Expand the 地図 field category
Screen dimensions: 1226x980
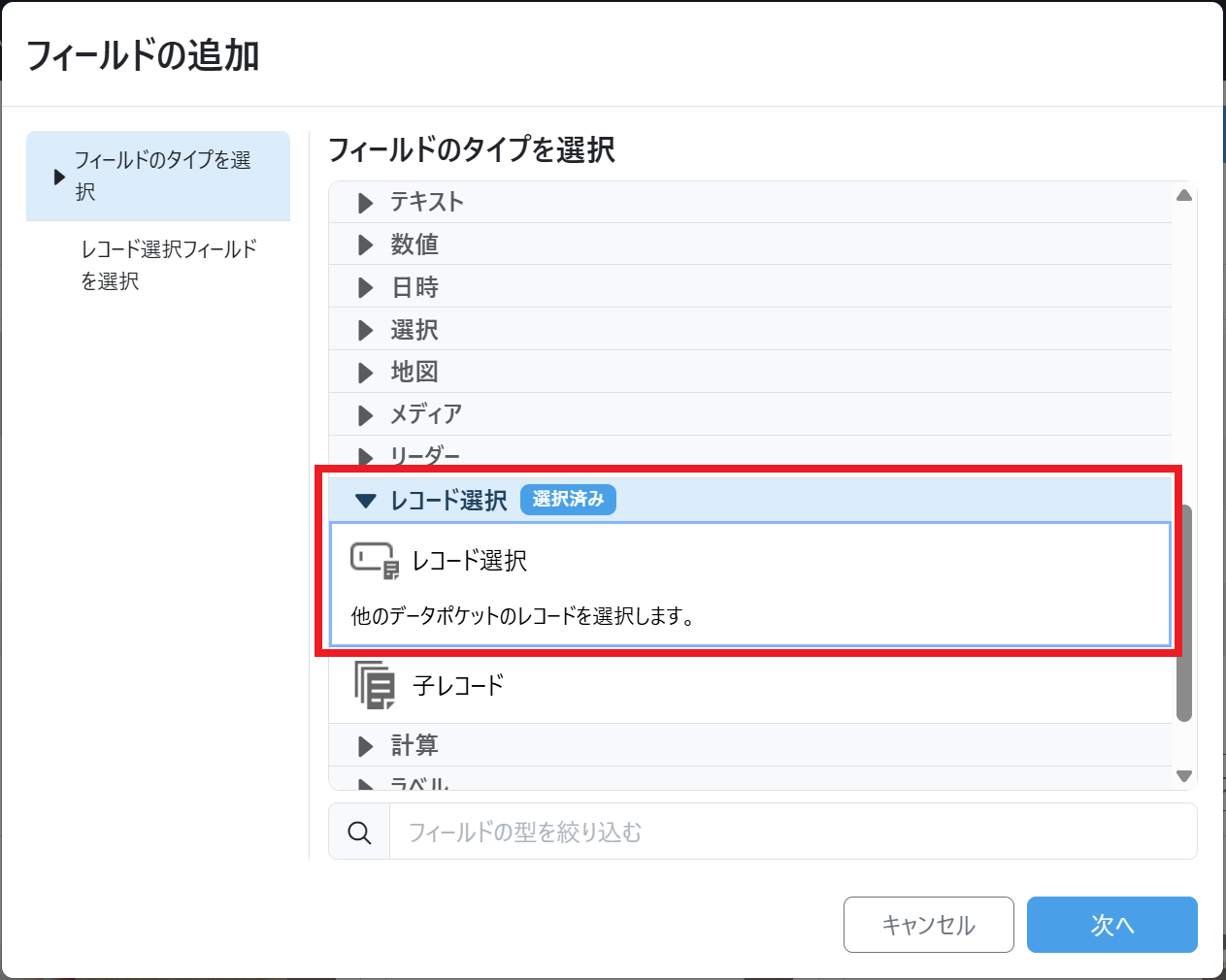414,373
